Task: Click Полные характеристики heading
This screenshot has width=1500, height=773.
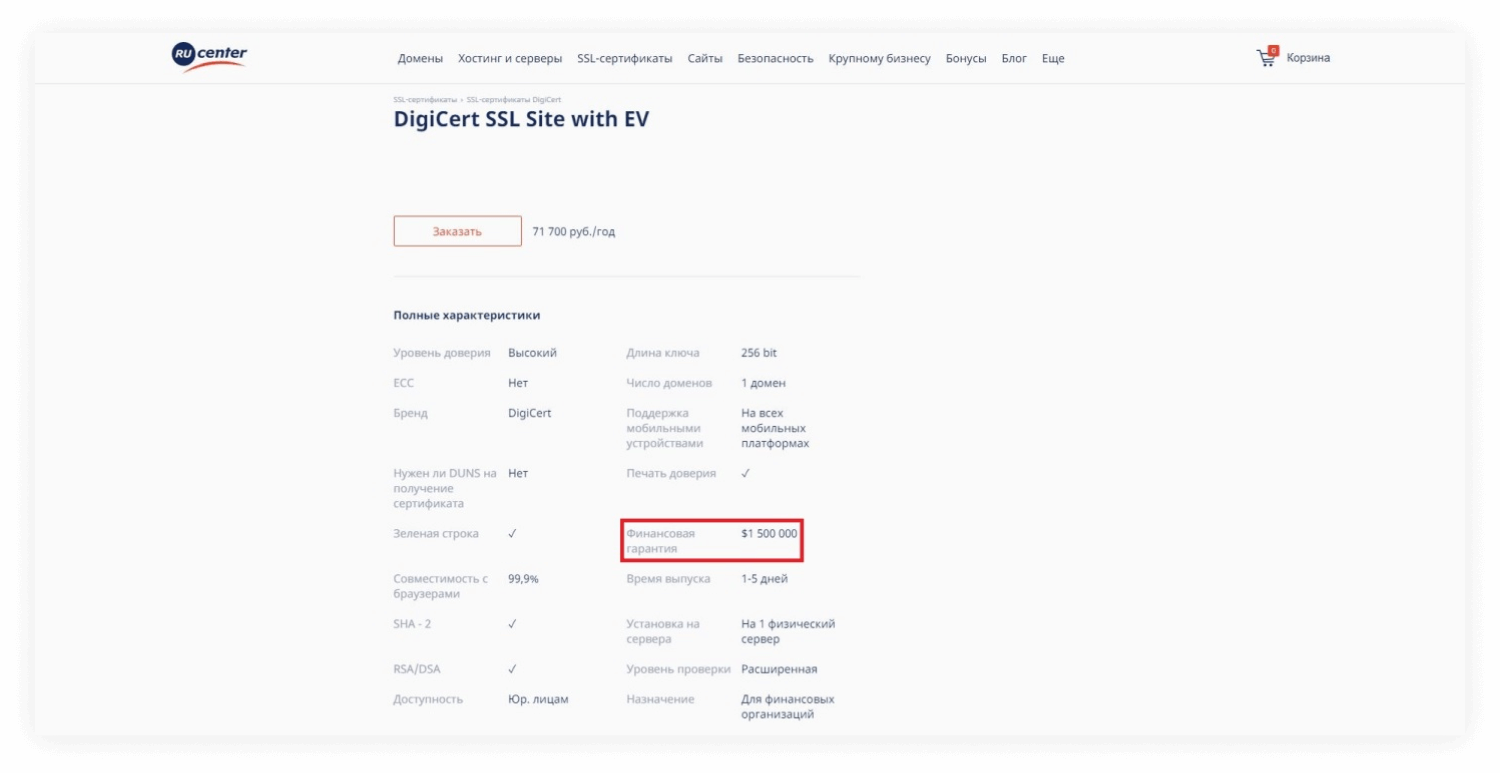Action: tap(467, 315)
